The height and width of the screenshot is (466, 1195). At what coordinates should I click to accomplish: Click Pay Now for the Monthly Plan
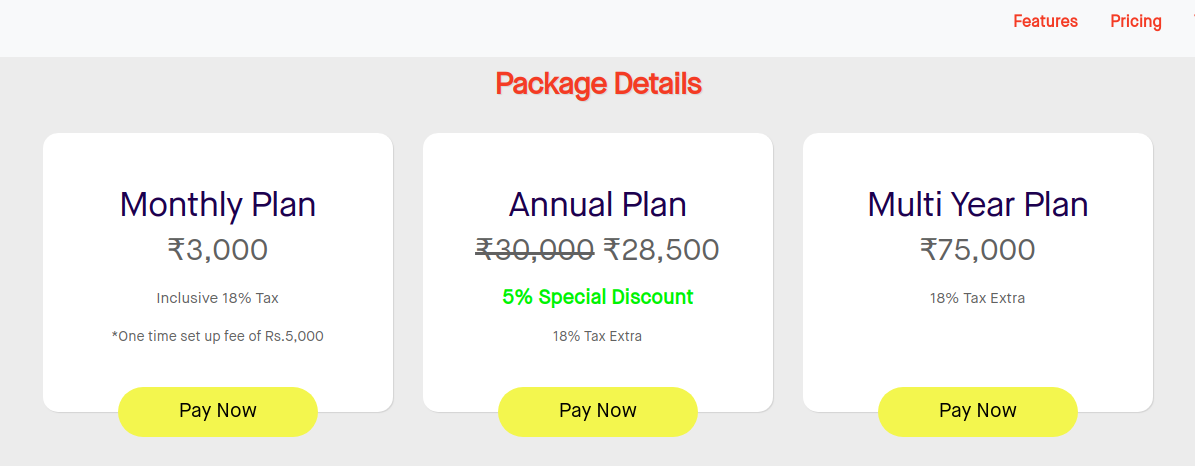pos(218,411)
